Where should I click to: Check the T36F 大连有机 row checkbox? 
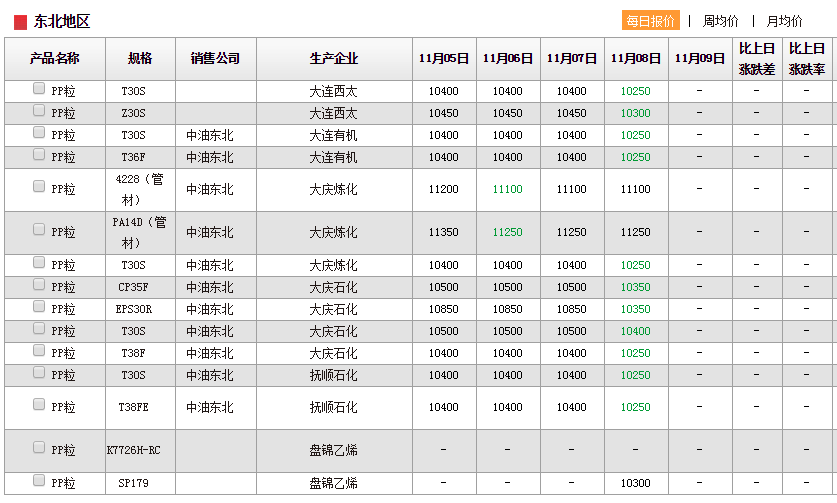[38, 154]
